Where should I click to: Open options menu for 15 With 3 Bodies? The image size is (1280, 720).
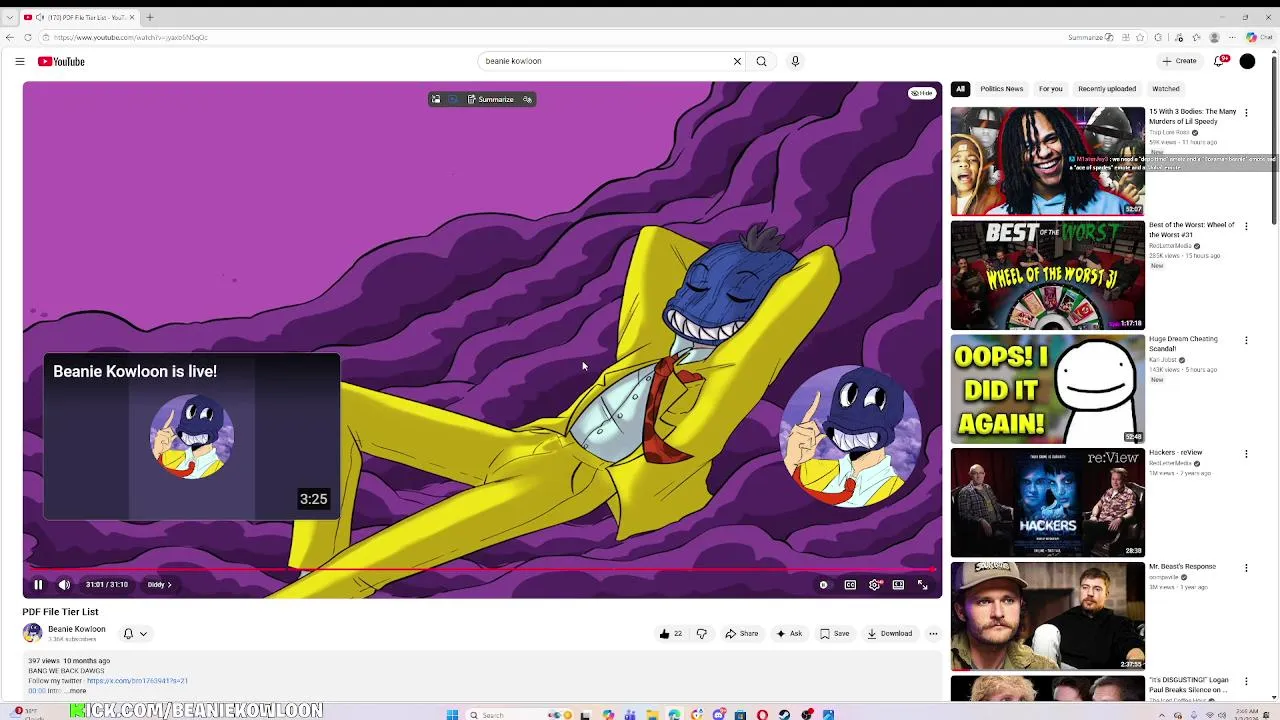click(1246, 113)
